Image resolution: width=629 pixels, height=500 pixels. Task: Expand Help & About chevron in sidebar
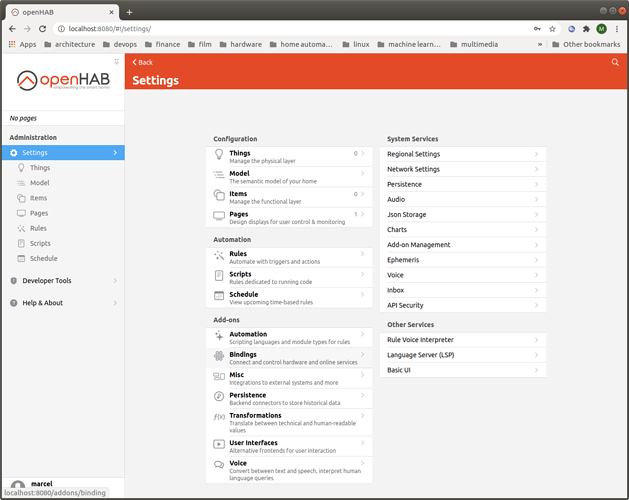[x=115, y=303]
